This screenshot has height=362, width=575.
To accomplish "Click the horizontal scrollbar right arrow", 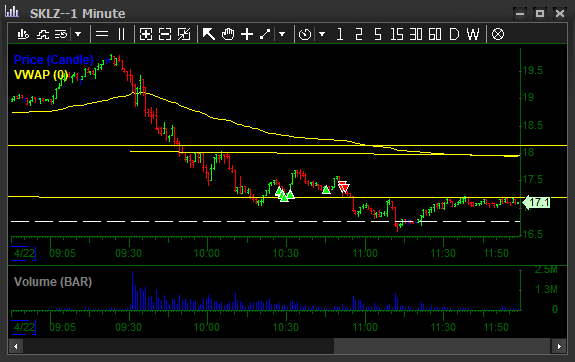I will [x=559, y=346].
